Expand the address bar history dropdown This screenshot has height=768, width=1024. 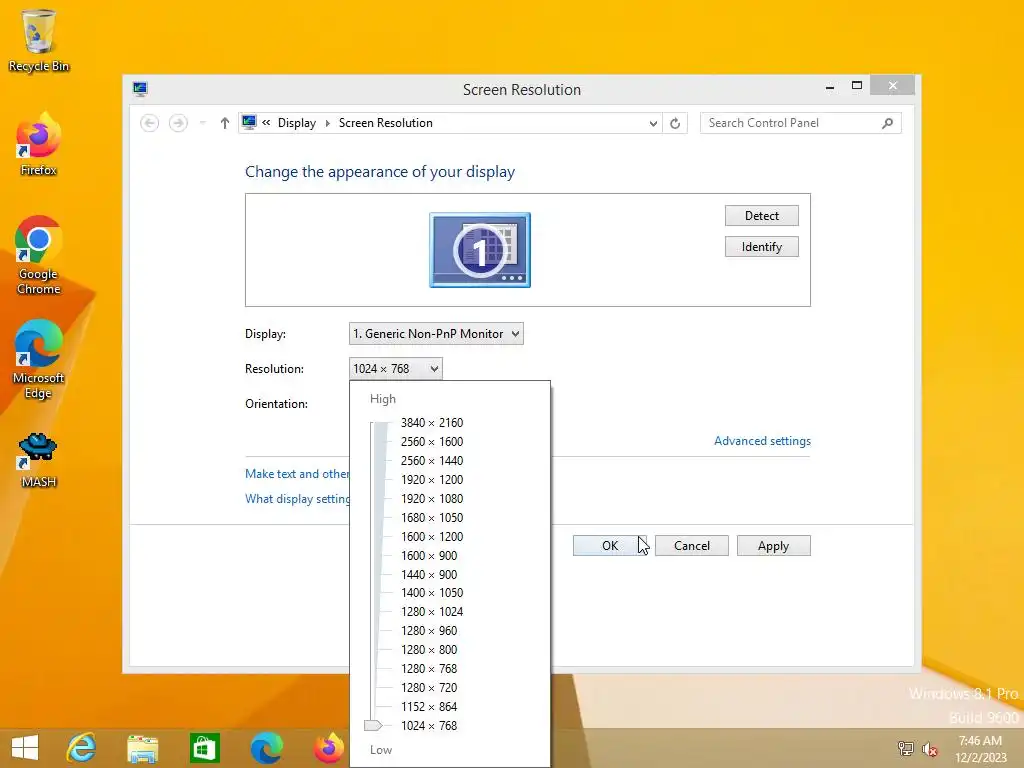[x=653, y=123]
